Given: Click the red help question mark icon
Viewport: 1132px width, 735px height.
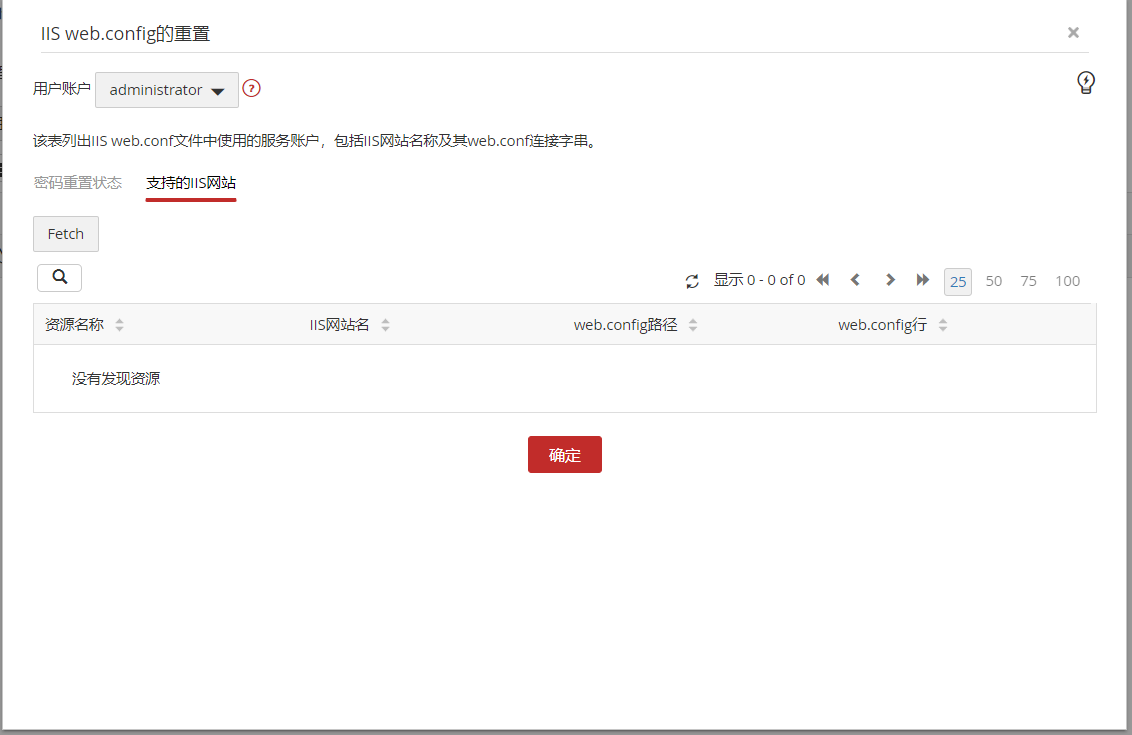Looking at the screenshot, I should click(x=251, y=88).
